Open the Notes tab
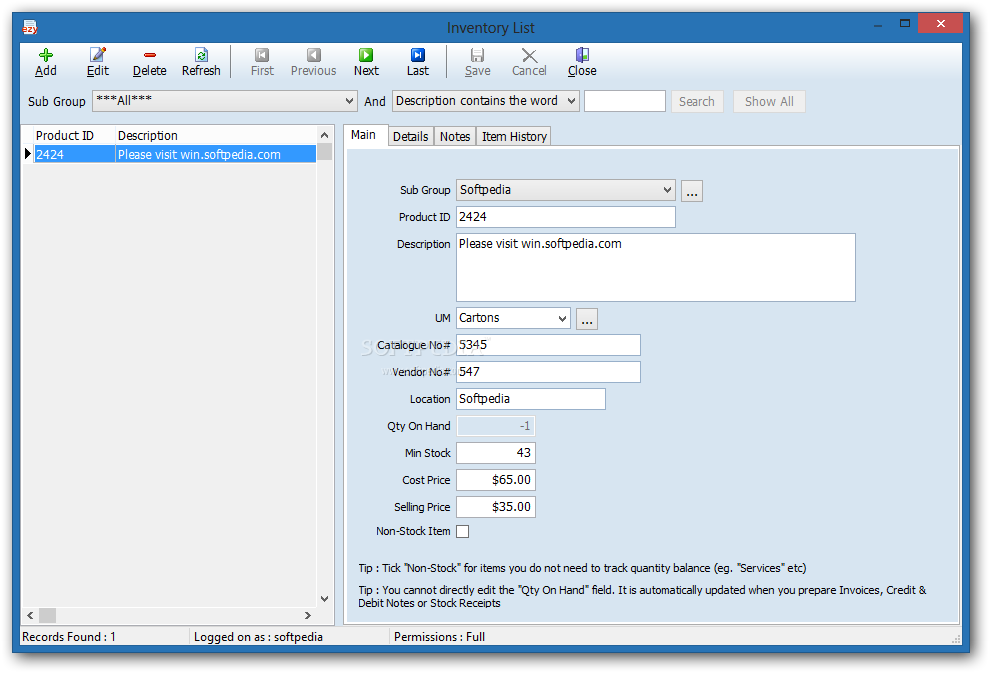 (x=455, y=136)
